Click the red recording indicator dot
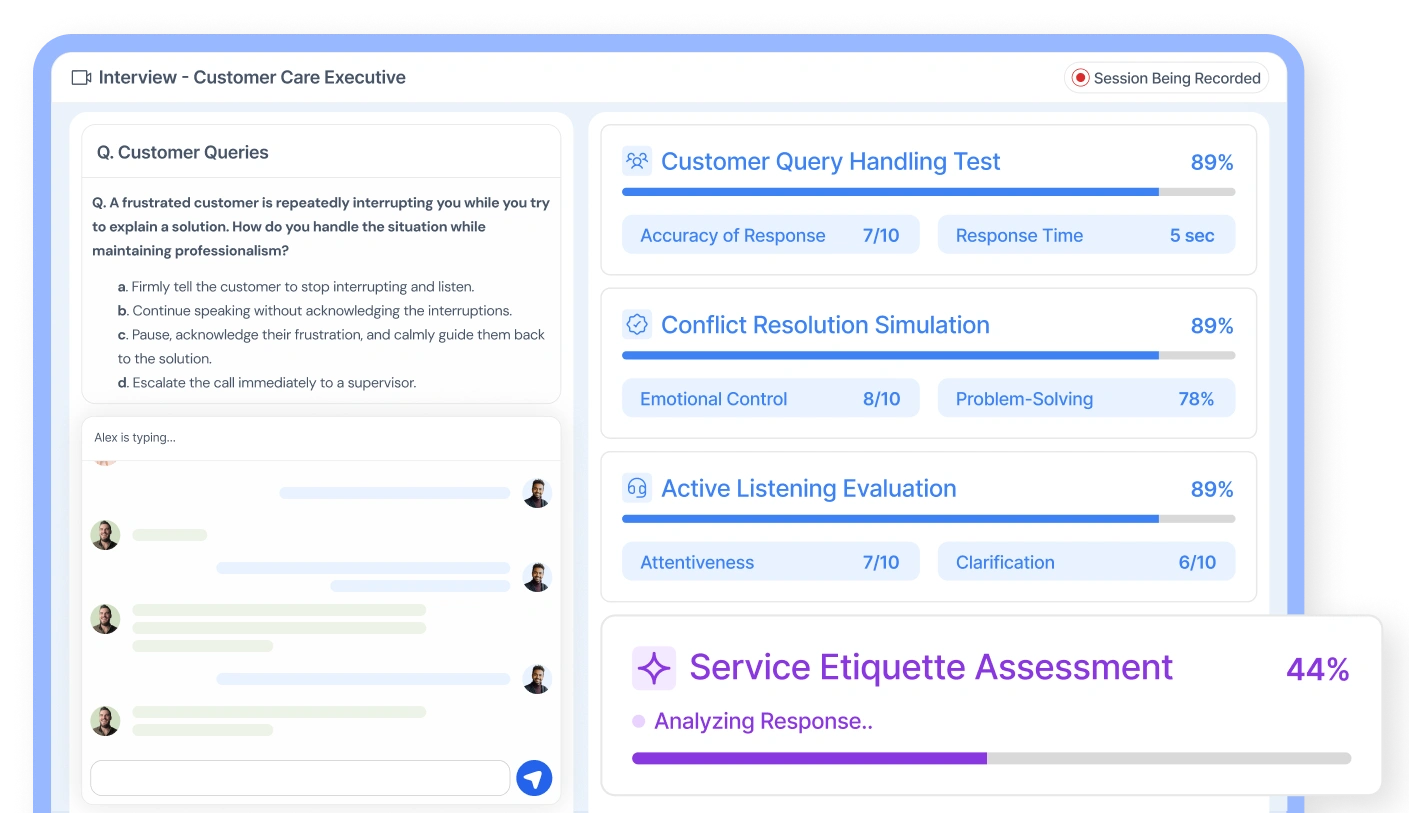The height and width of the screenshot is (813, 1409). point(1080,78)
